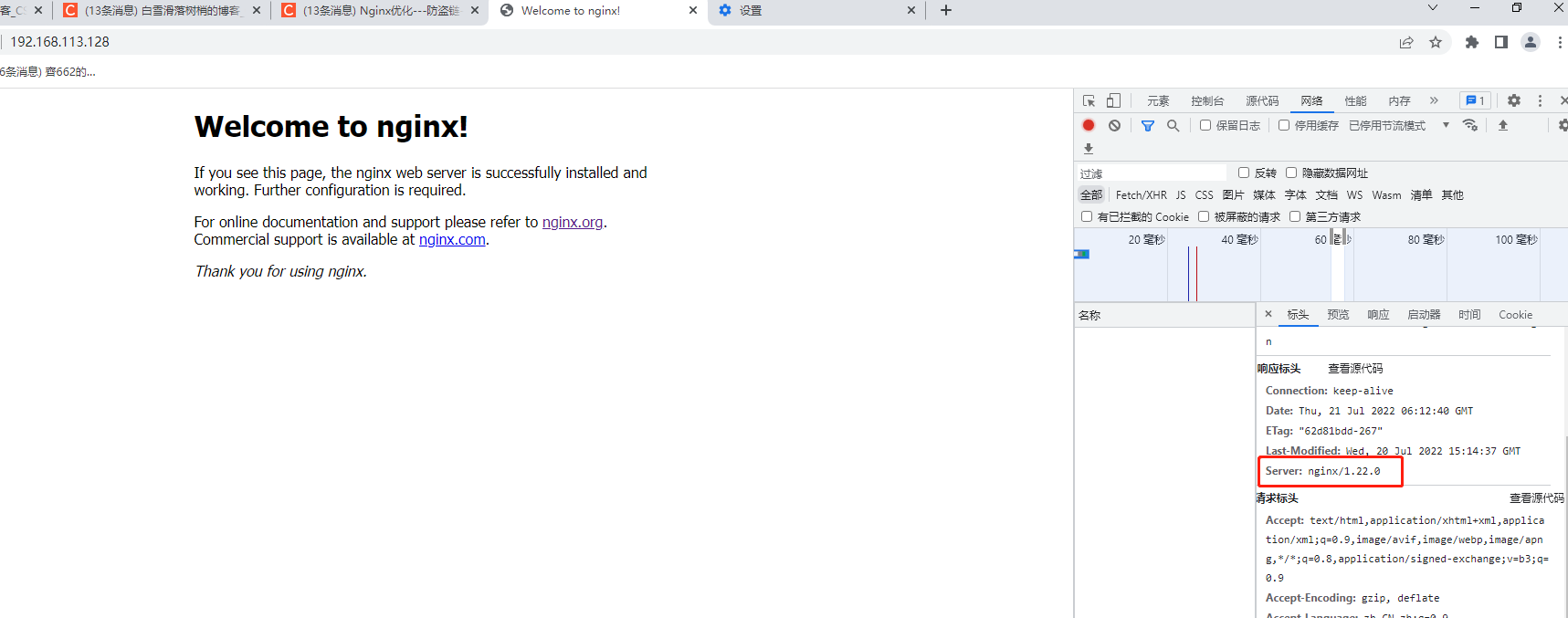Select the 全部 request type filter
The height and width of the screenshot is (618, 1568).
[1091, 194]
